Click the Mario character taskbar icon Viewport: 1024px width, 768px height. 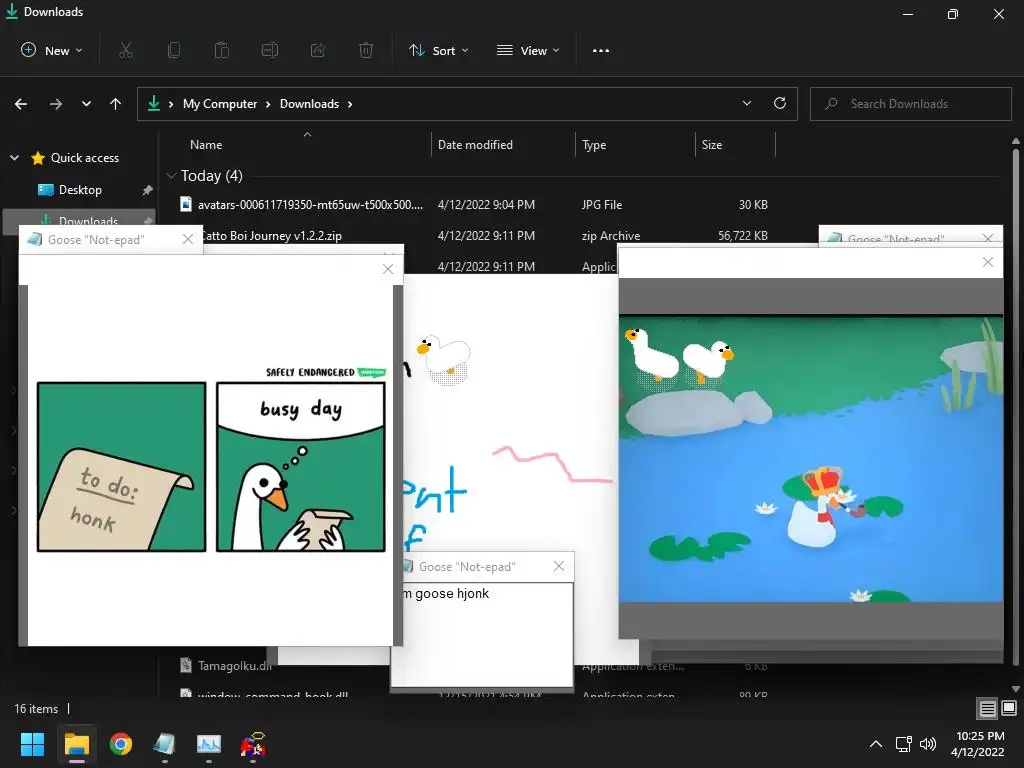click(253, 744)
